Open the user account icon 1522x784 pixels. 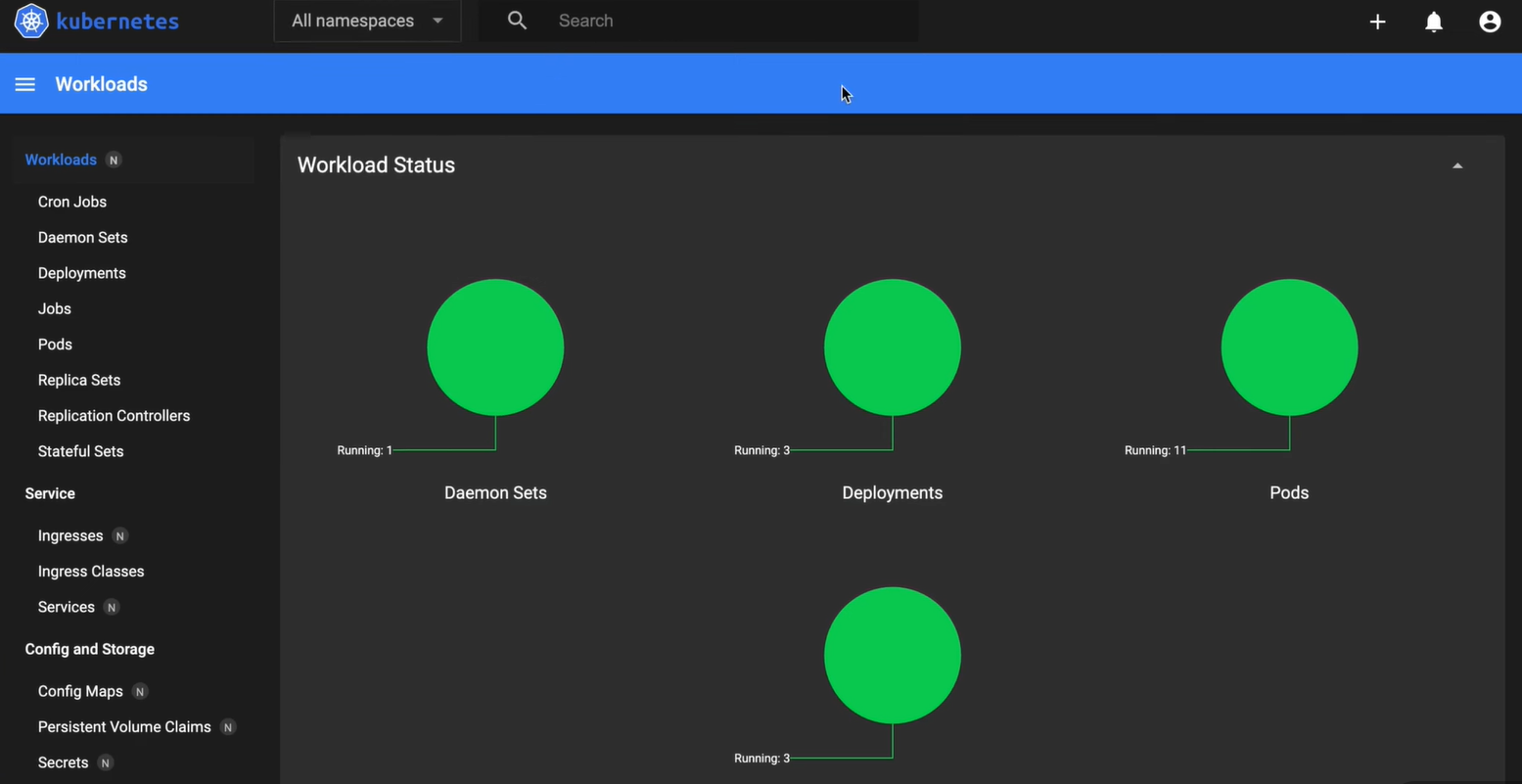1489,21
